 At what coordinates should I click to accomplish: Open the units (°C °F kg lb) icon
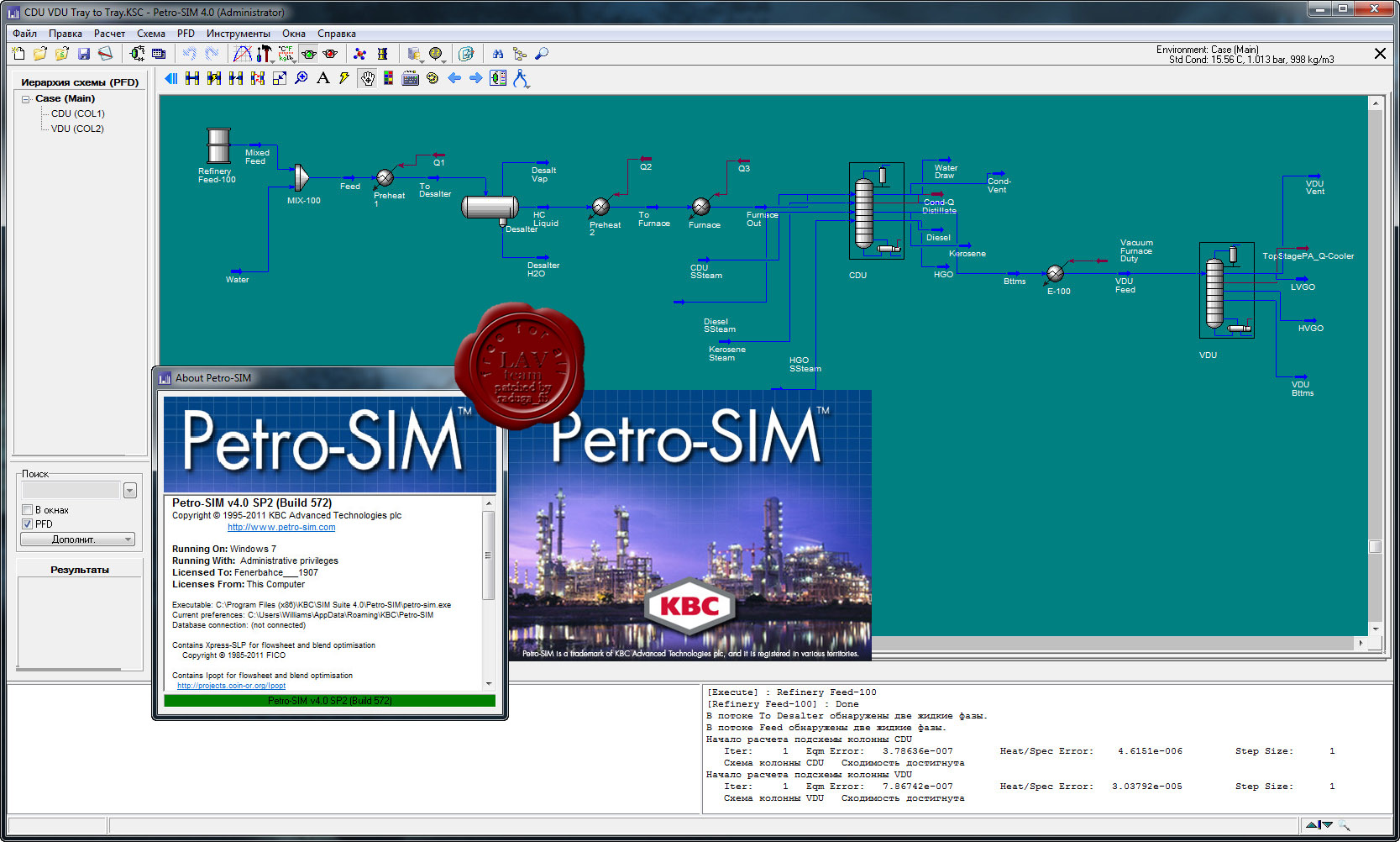point(286,54)
